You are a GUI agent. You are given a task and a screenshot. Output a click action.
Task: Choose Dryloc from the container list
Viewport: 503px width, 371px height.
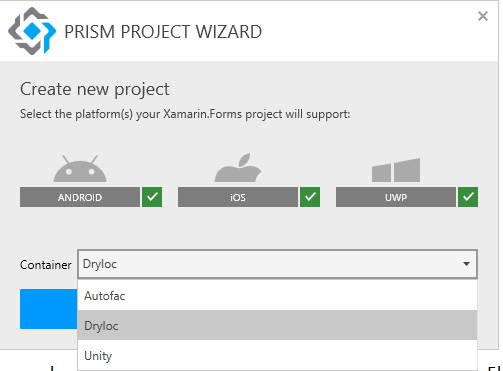click(x=277, y=325)
